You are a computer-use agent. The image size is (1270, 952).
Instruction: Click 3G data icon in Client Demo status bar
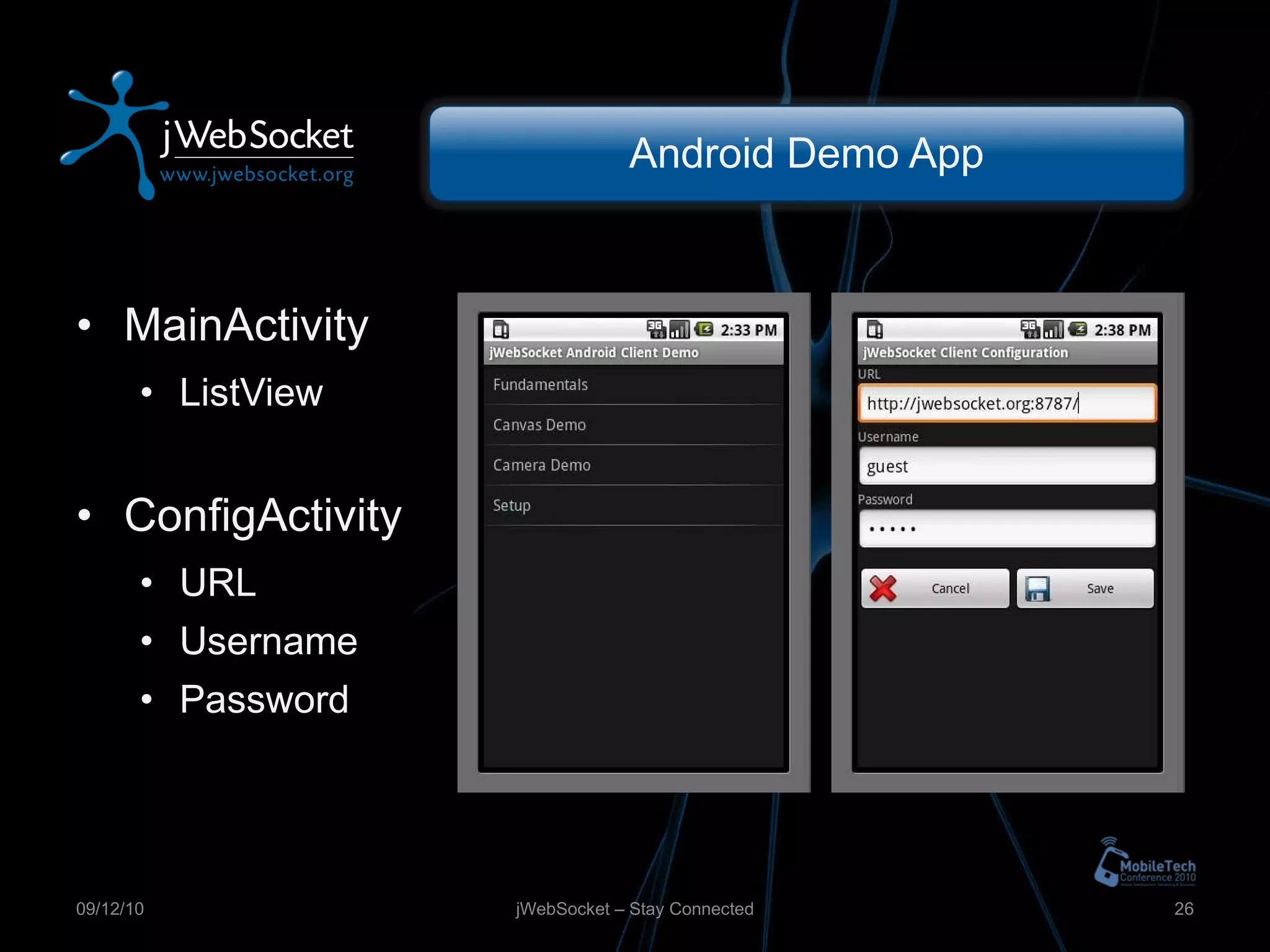(x=656, y=329)
